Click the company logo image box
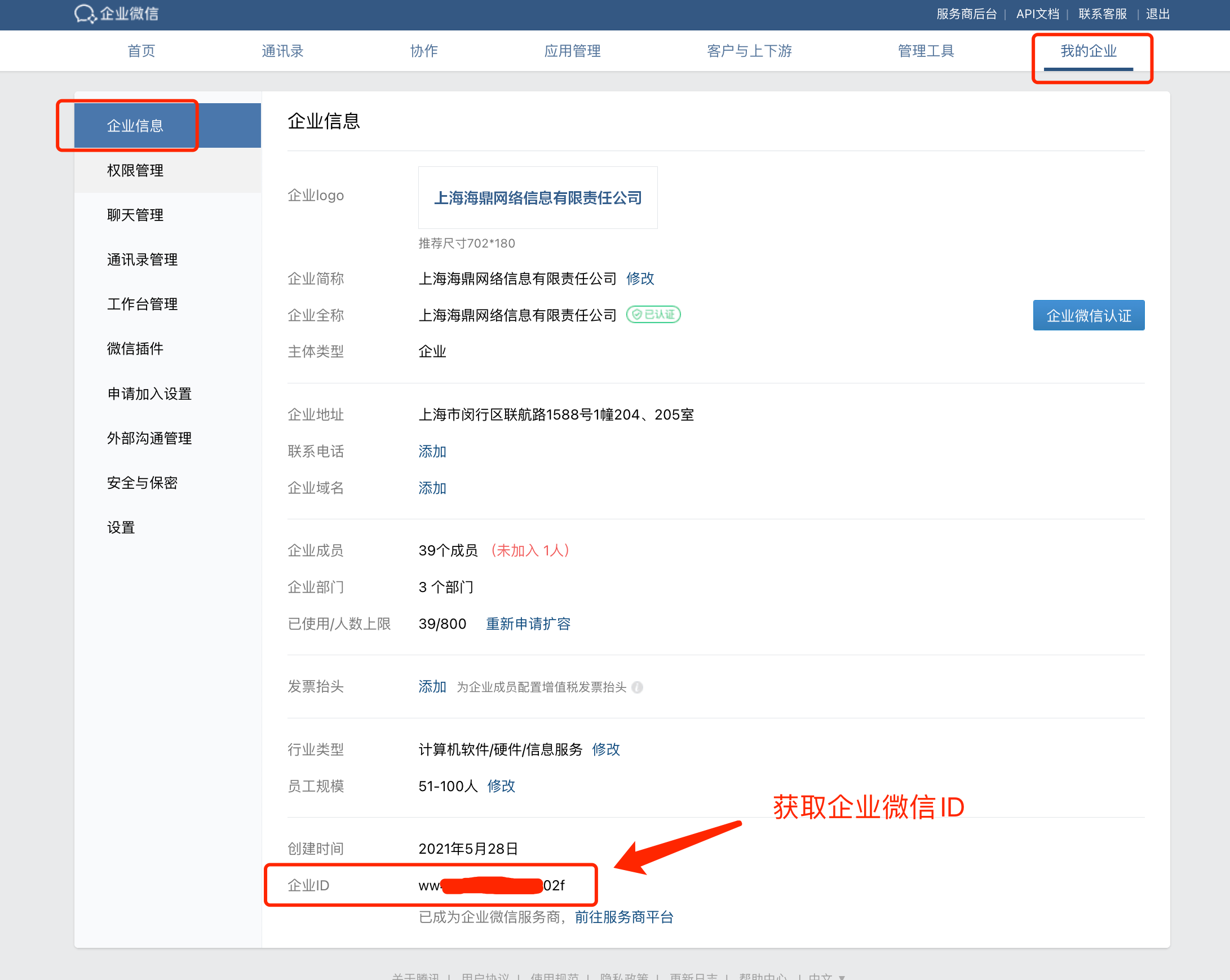1230x980 pixels. coord(537,197)
